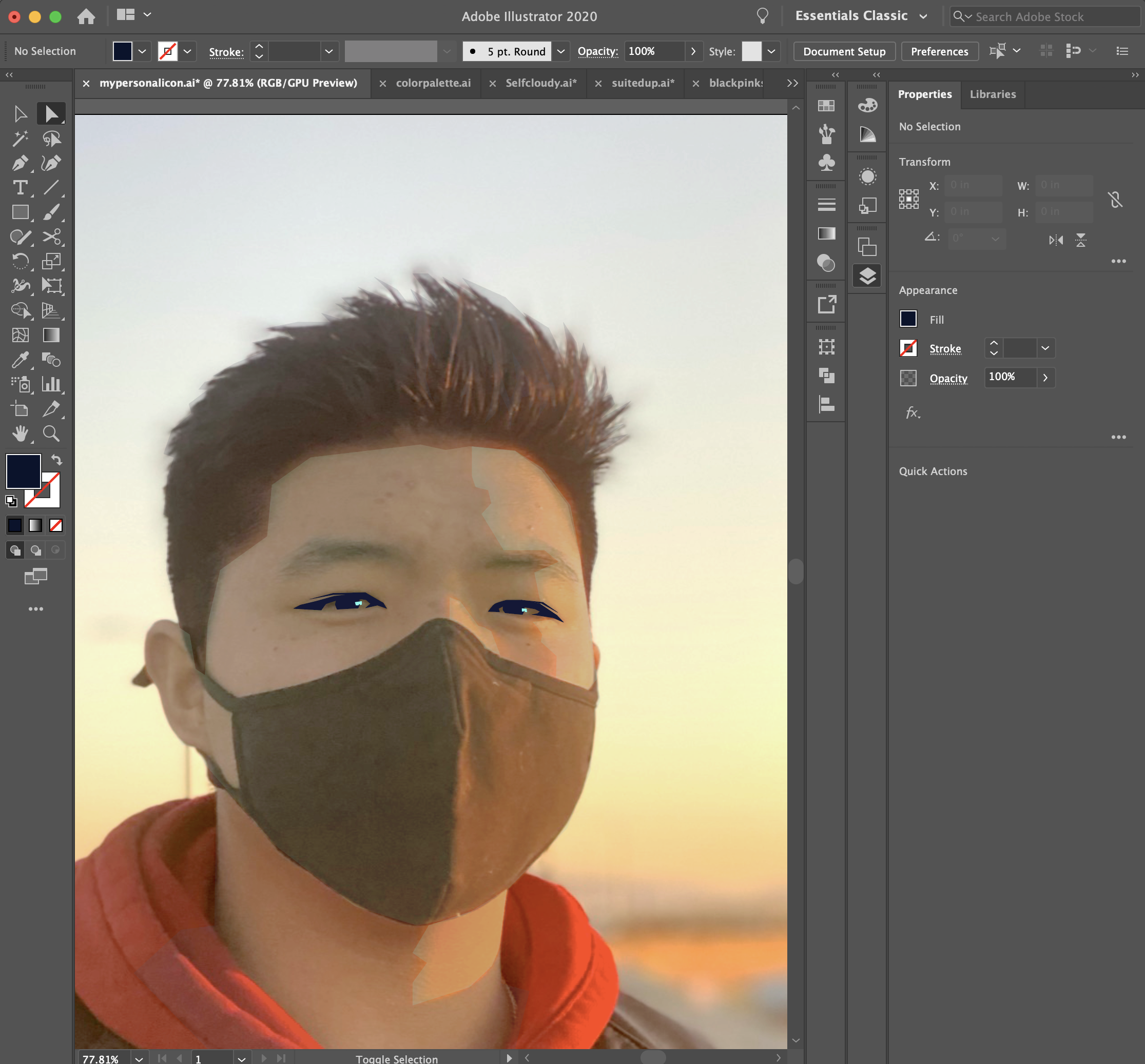Select the Pen tool

point(20,163)
